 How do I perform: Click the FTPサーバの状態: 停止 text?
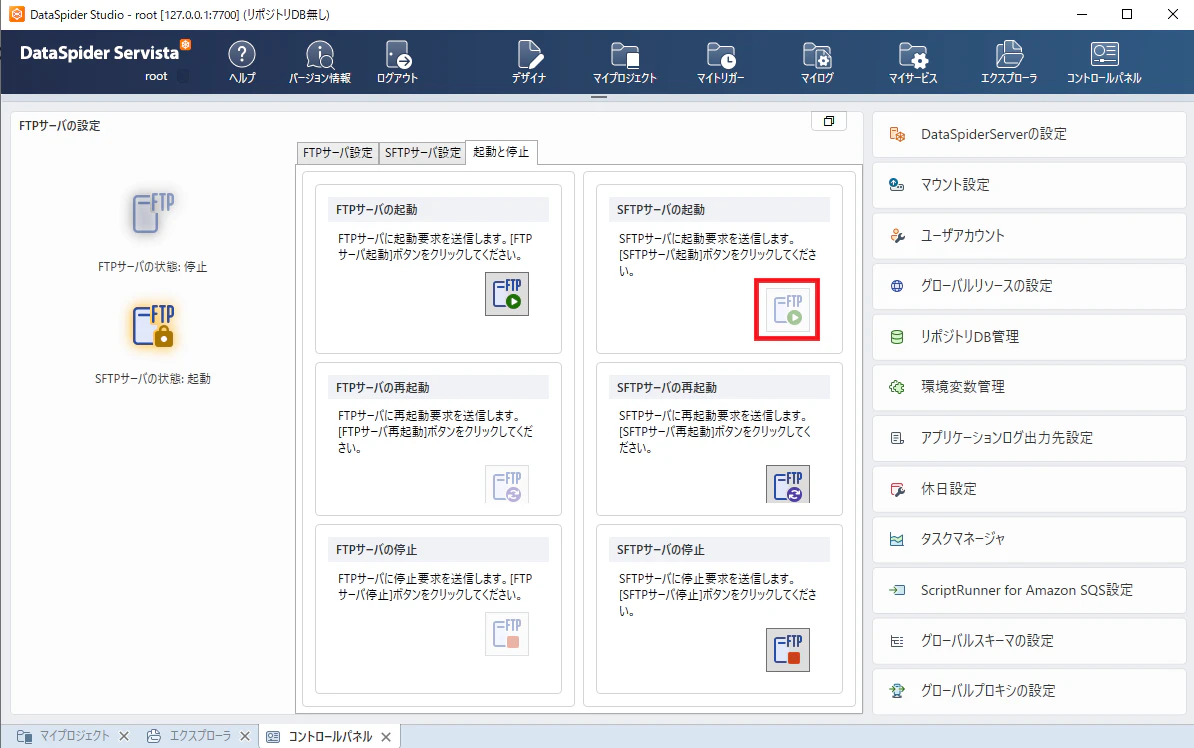(152, 267)
